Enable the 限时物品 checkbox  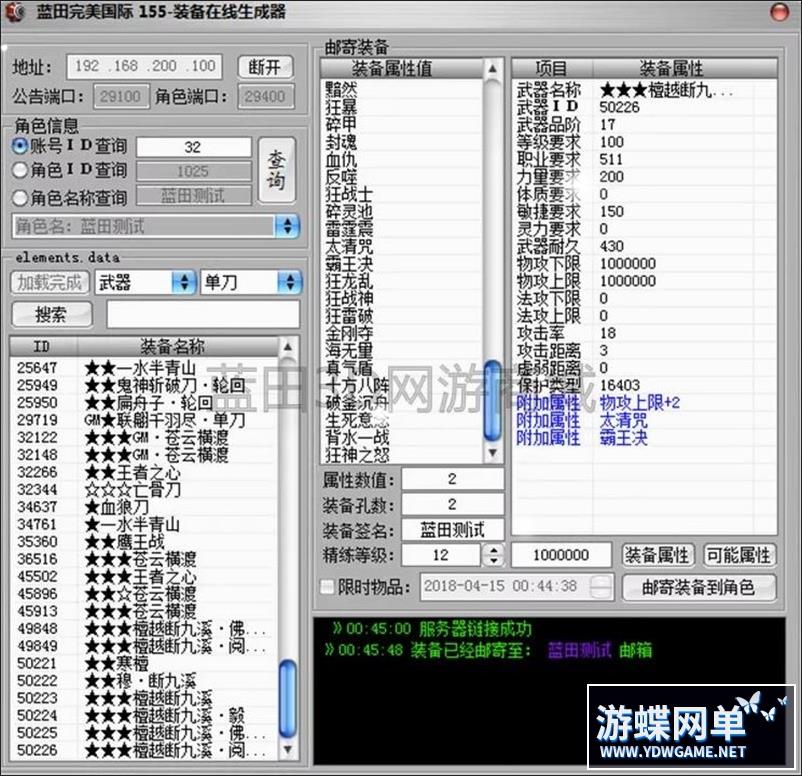[327, 586]
